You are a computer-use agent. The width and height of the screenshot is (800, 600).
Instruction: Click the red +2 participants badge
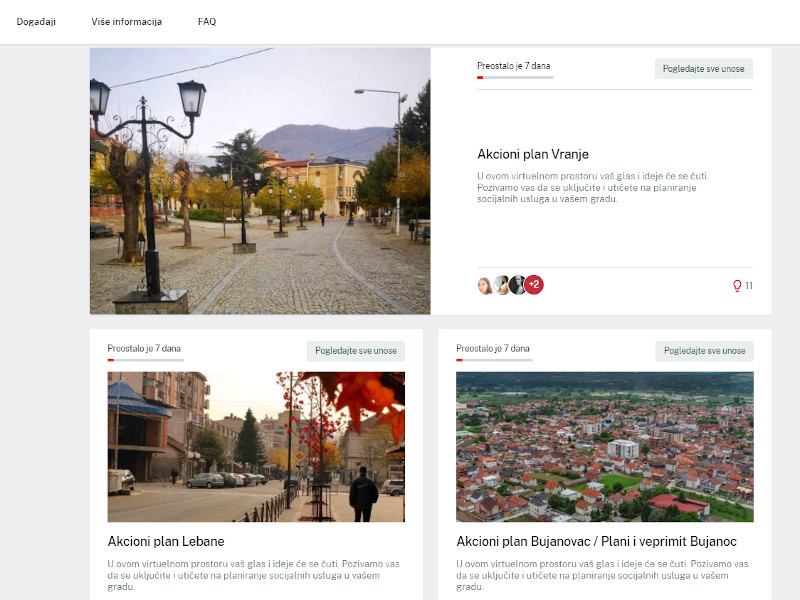click(x=534, y=285)
